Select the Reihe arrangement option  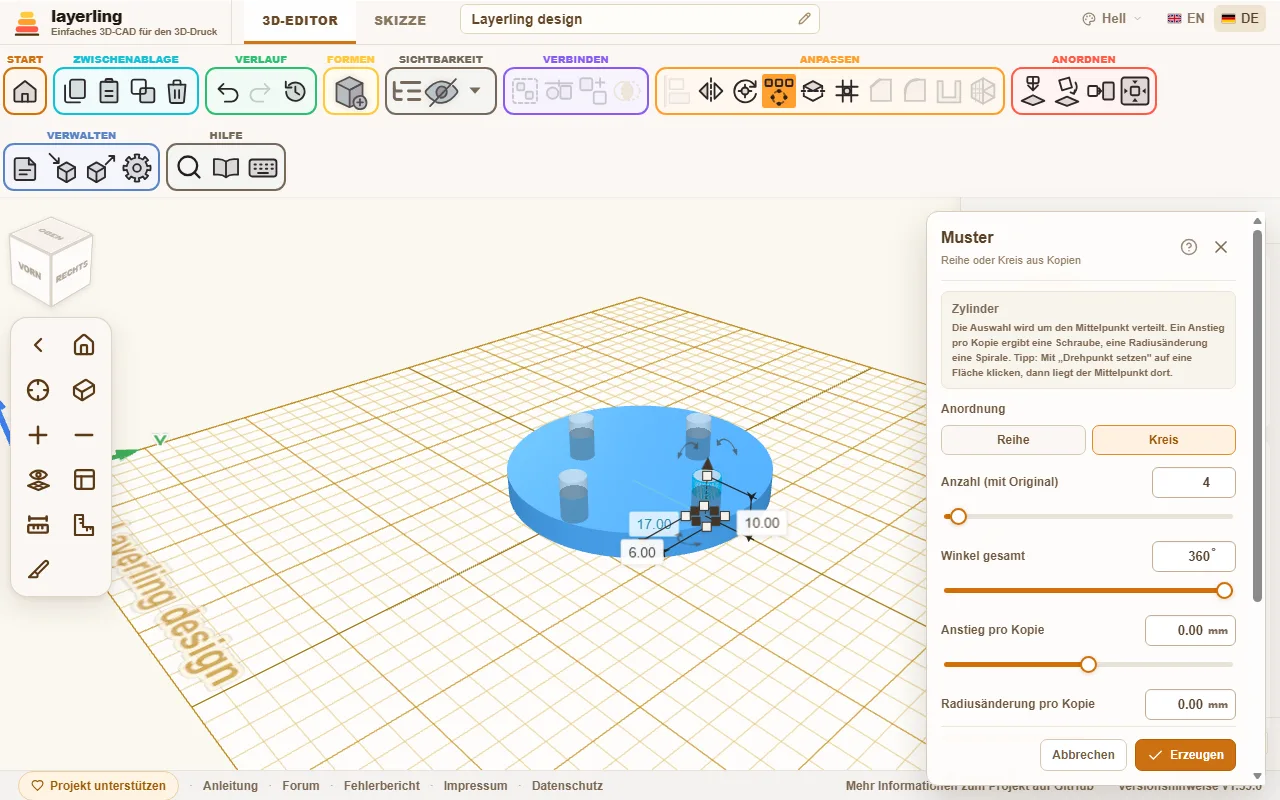1013,440
